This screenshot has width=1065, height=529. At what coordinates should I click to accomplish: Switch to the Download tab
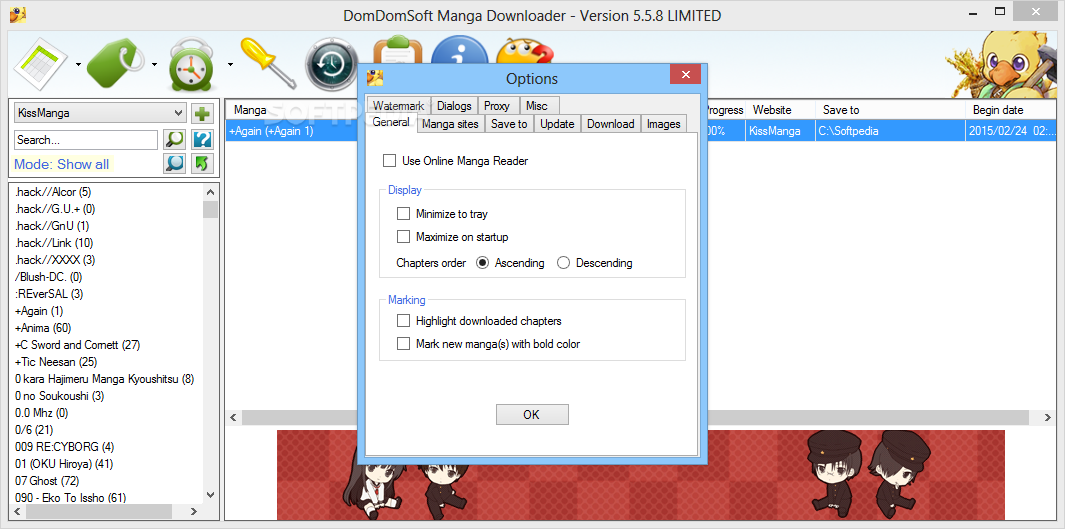point(611,124)
